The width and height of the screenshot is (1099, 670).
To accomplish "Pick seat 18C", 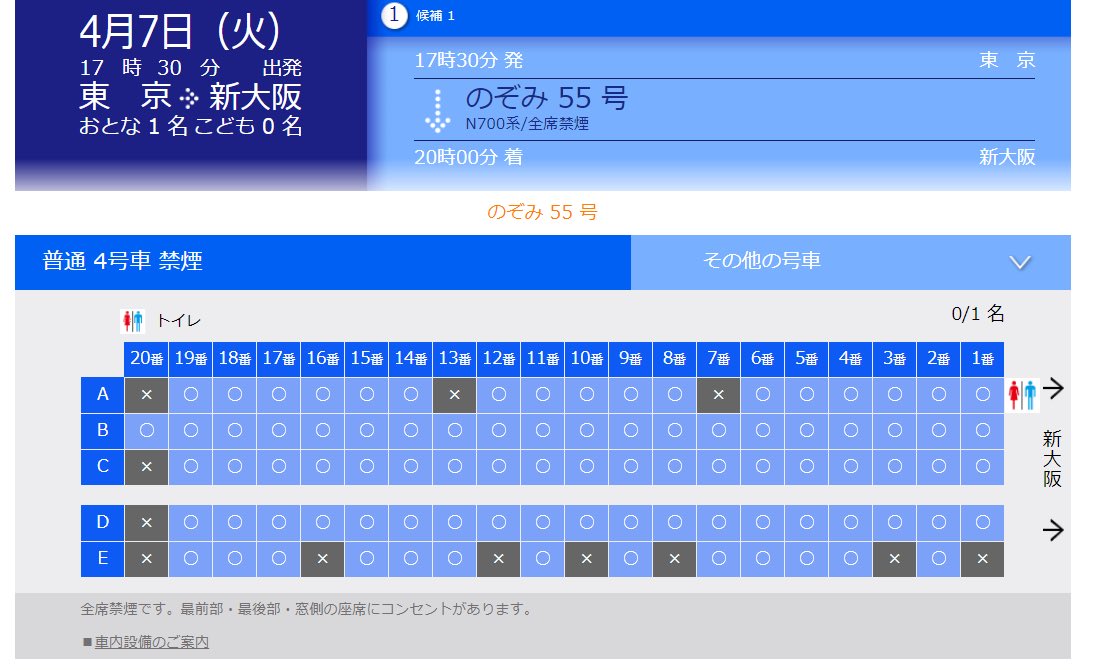I will pos(235,466).
